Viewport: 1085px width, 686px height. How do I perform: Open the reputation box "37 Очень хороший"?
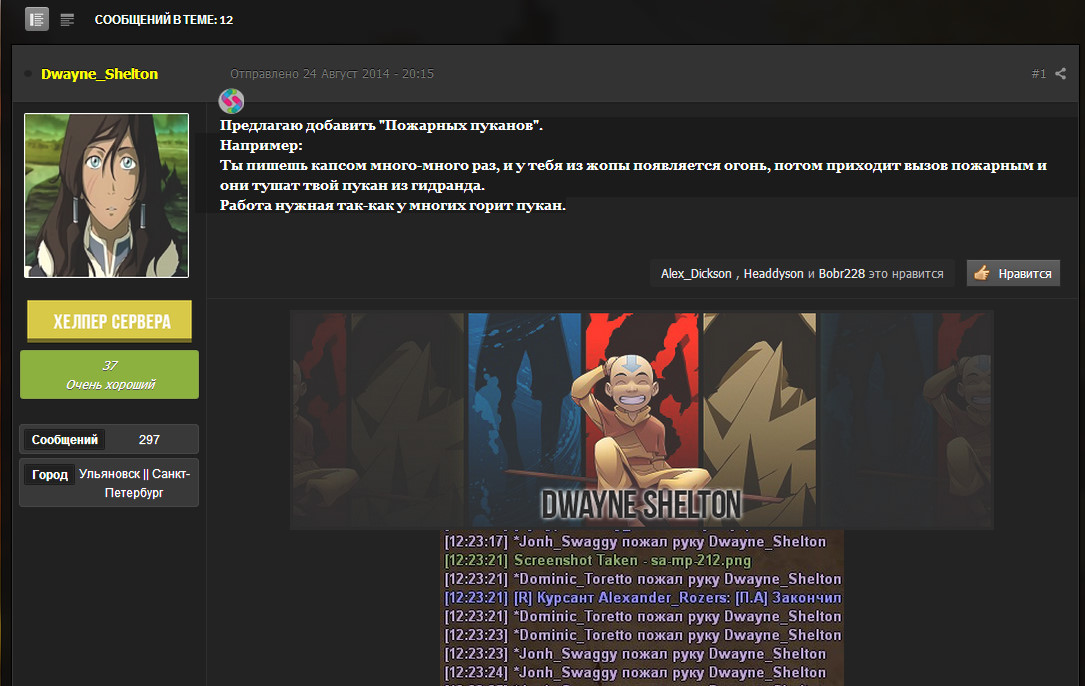tap(109, 374)
